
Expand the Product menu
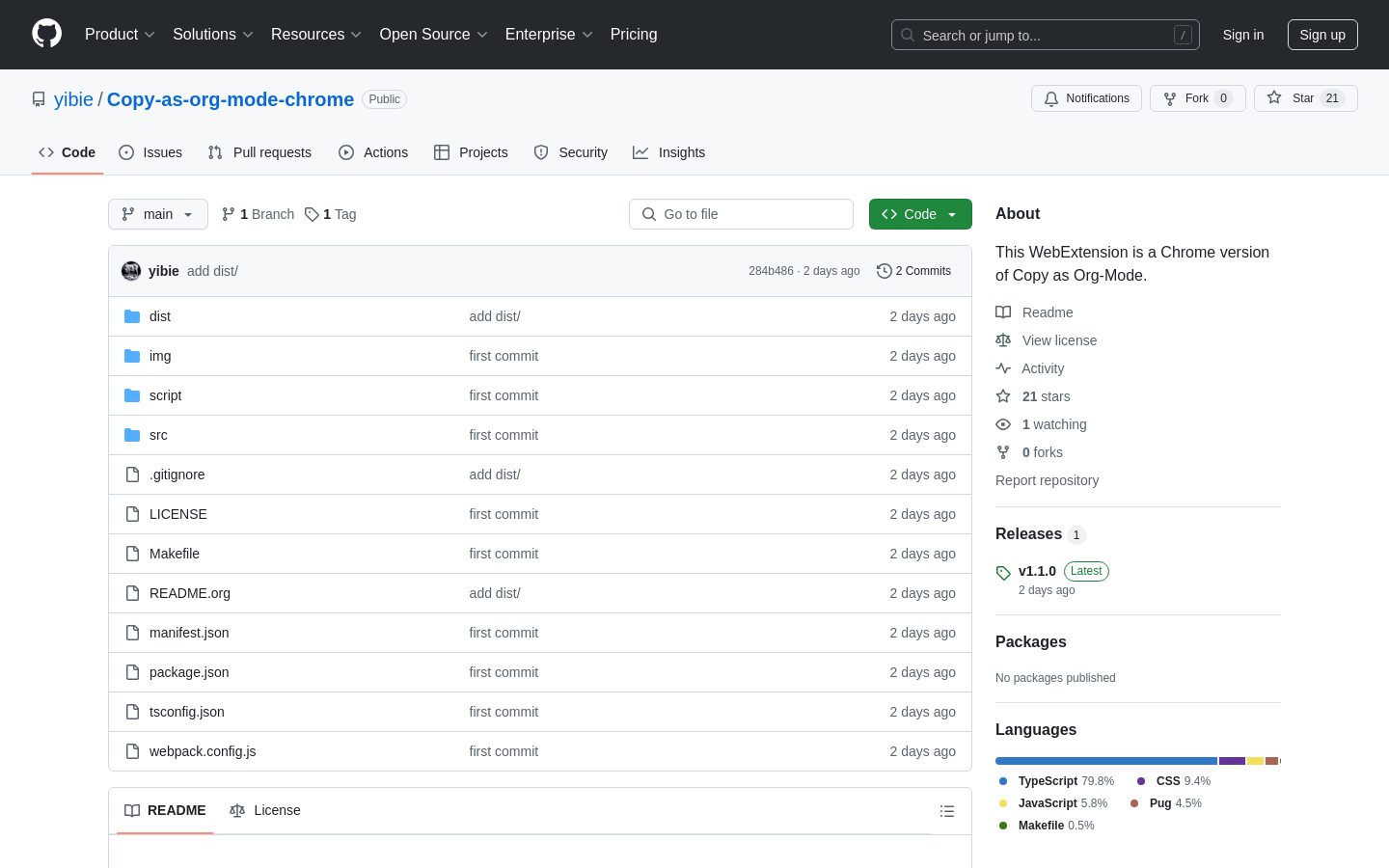click(x=120, y=35)
